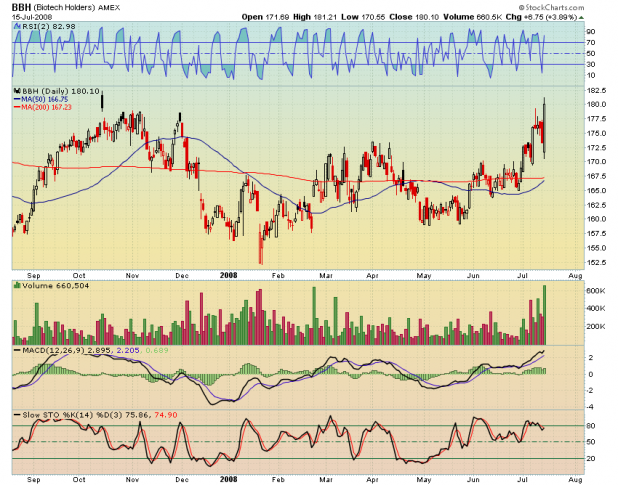
Task: Click the 200K volume axis label
Action: click(x=596, y=326)
